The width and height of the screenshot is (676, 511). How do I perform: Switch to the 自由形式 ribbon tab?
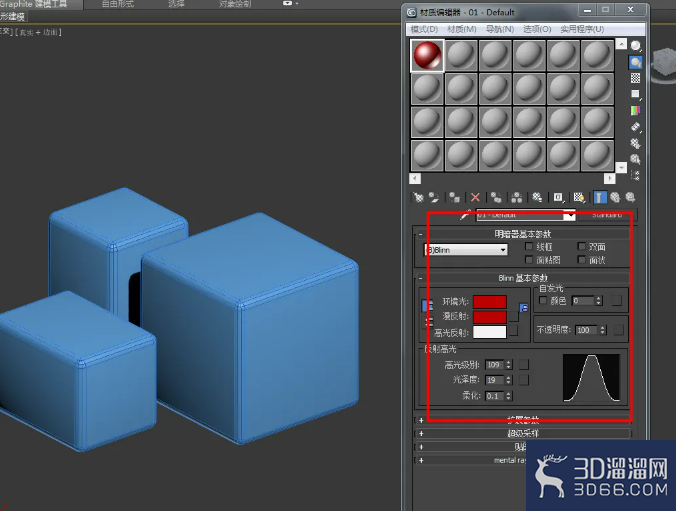pyautogui.click(x=118, y=4)
